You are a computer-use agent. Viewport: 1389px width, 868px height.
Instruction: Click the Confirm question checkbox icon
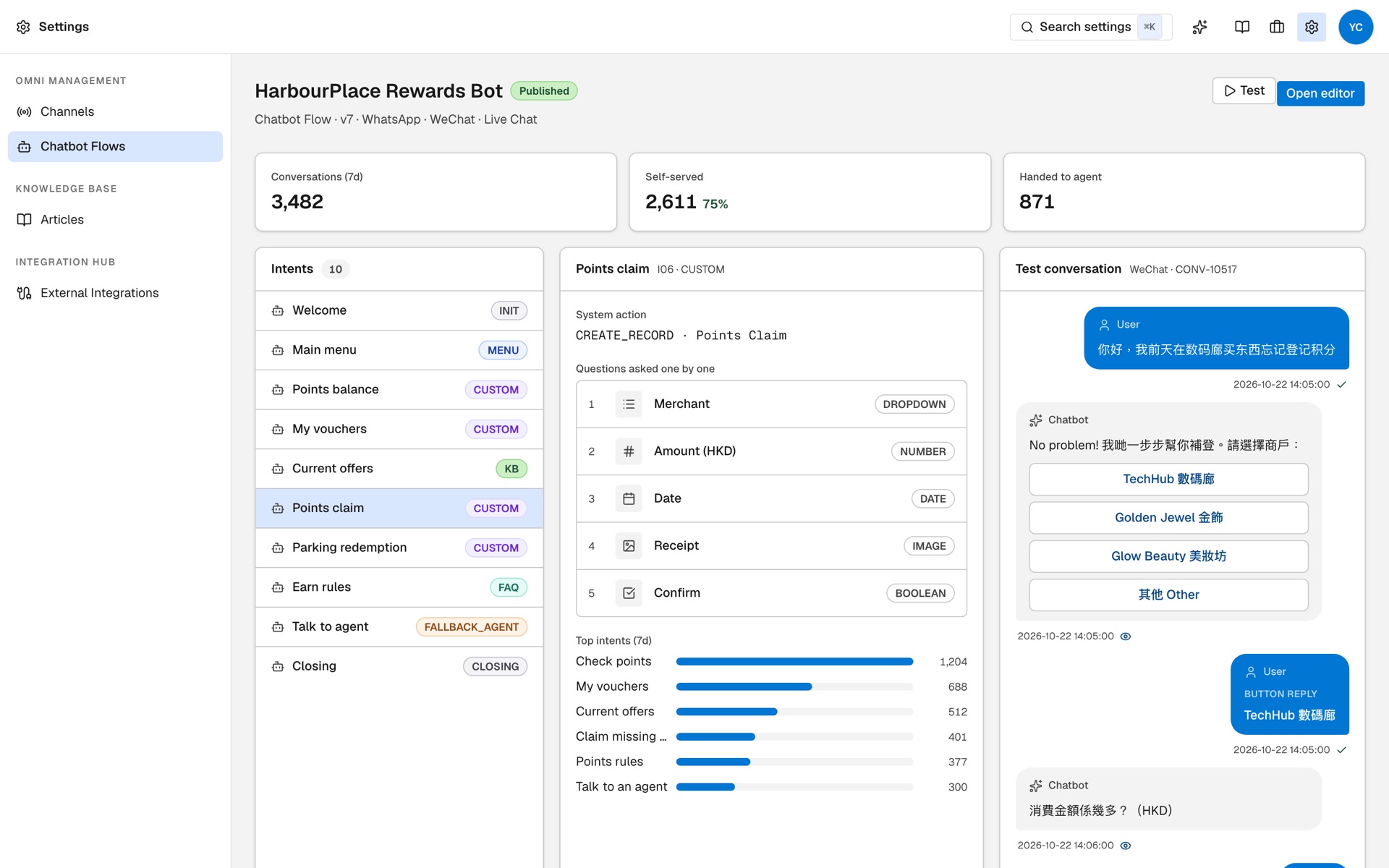point(629,593)
